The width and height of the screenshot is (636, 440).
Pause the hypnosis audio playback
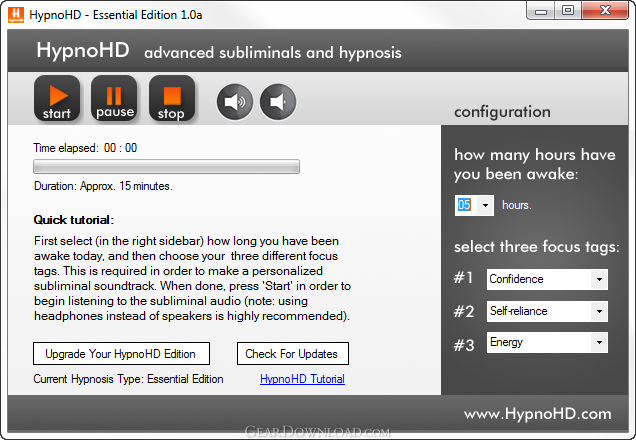(x=114, y=98)
